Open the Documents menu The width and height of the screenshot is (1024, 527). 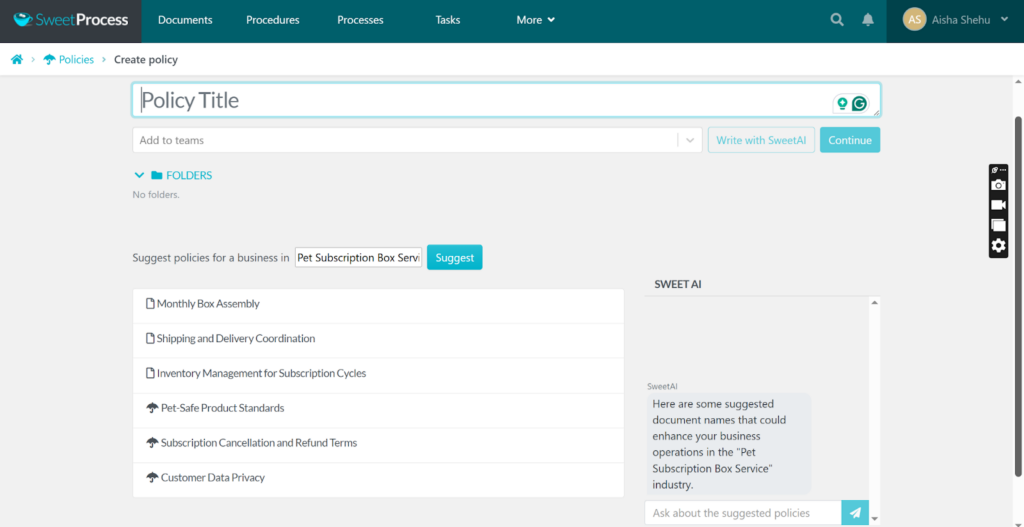pyautogui.click(x=185, y=20)
